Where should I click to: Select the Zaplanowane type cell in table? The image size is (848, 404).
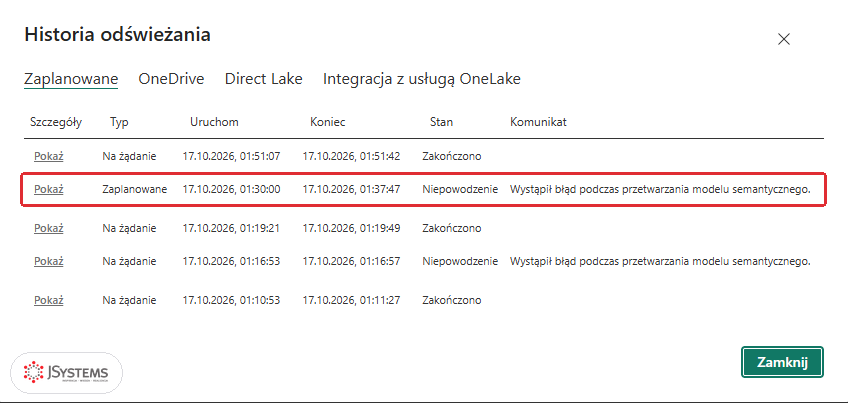point(135,189)
